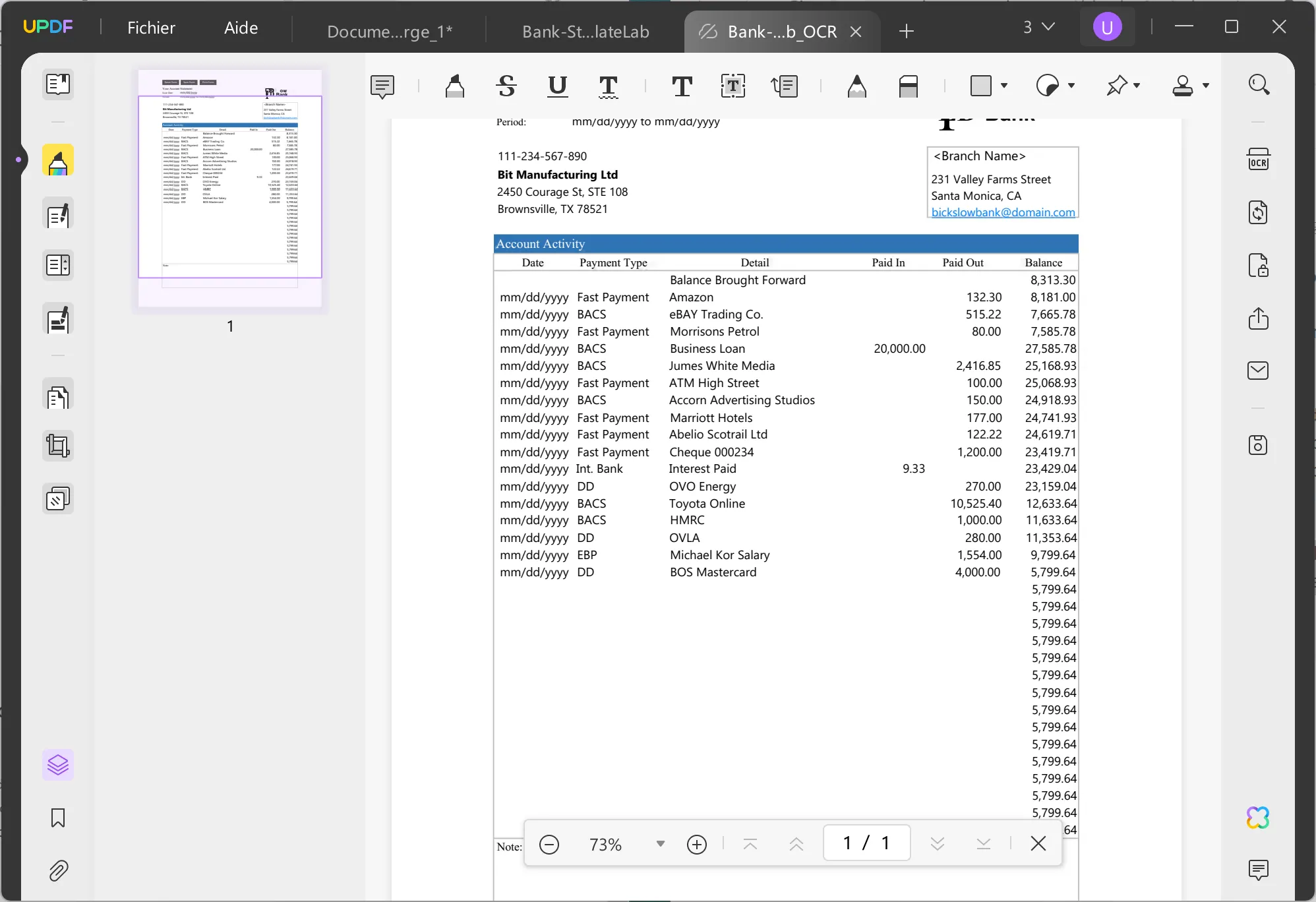This screenshot has height=902, width=1316.
Task: Scroll down in the document view
Action: pyautogui.click(x=935, y=843)
